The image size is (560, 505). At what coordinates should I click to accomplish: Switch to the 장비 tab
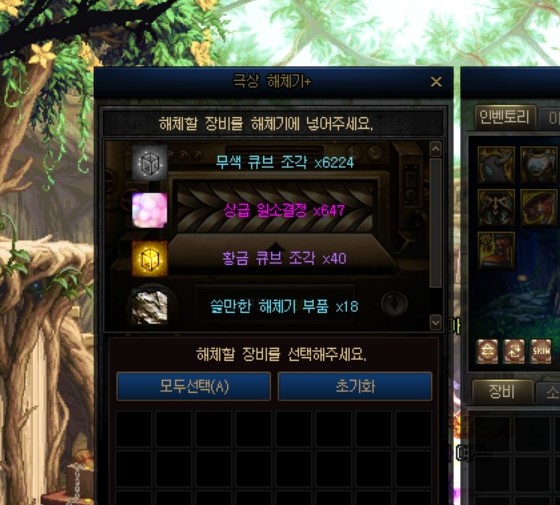(502, 392)
